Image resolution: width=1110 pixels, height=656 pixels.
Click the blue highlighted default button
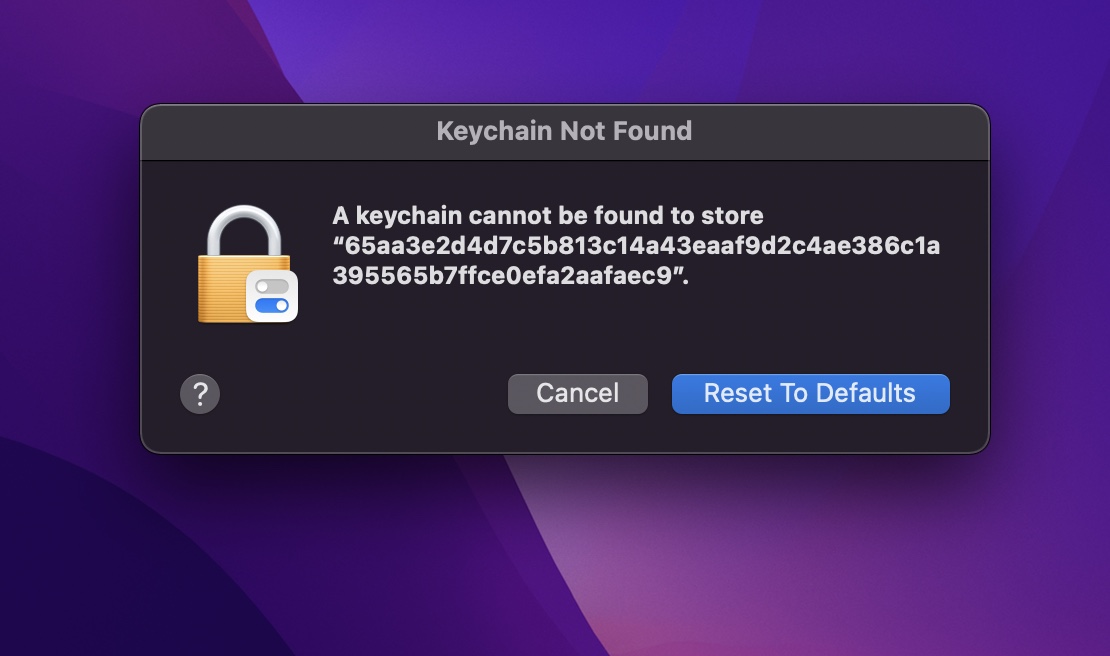click(x=810, y=393)
